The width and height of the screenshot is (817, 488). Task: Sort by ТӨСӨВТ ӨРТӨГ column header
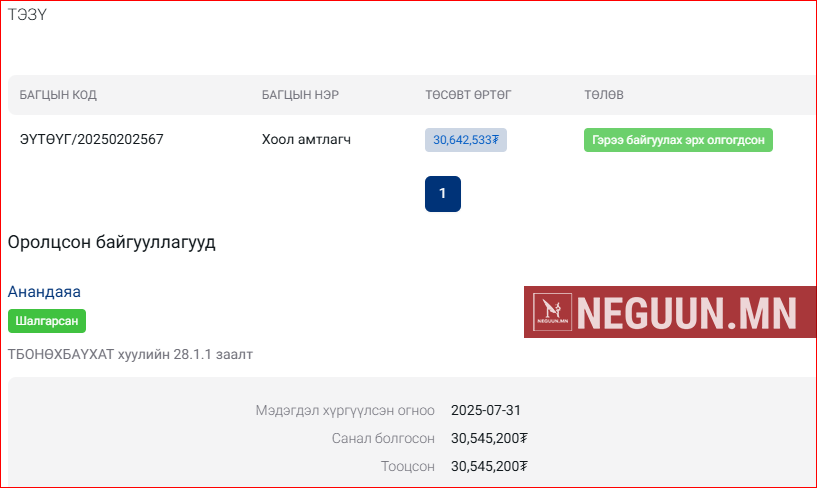tap(467, 95)
